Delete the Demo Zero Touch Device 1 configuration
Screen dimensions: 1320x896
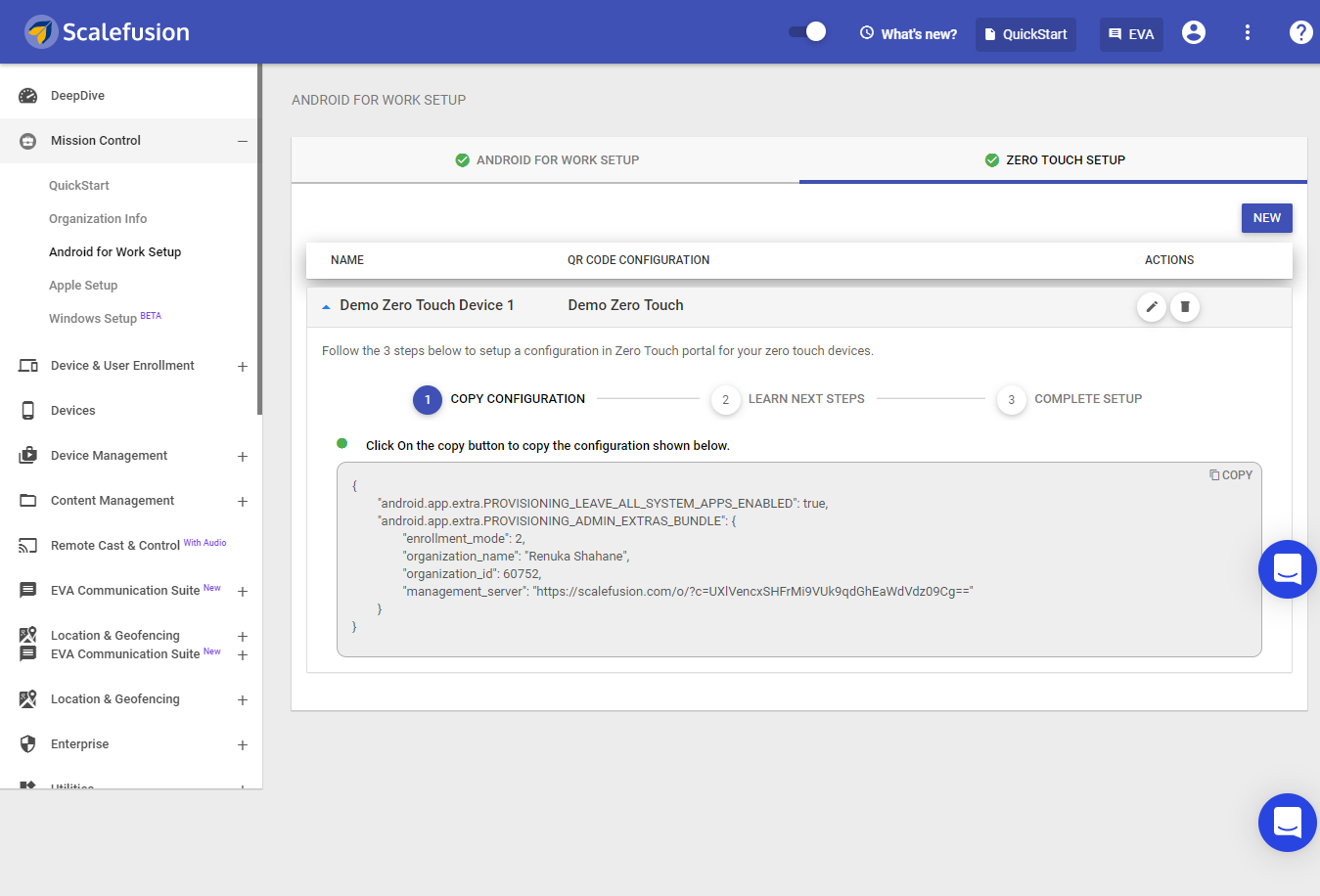(1185, 306)
